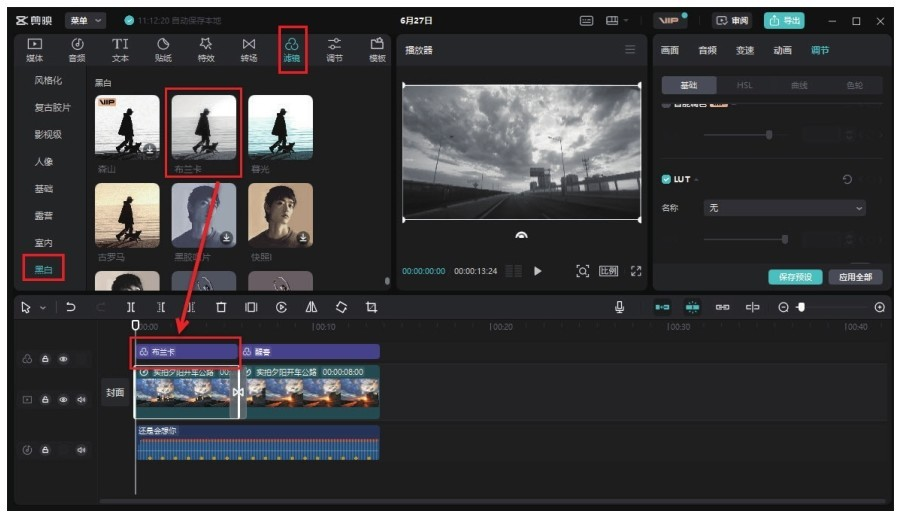Click the 应用全部 apply all button
Image resolution: width=900 pixels, height=517 pixels.
855,277
